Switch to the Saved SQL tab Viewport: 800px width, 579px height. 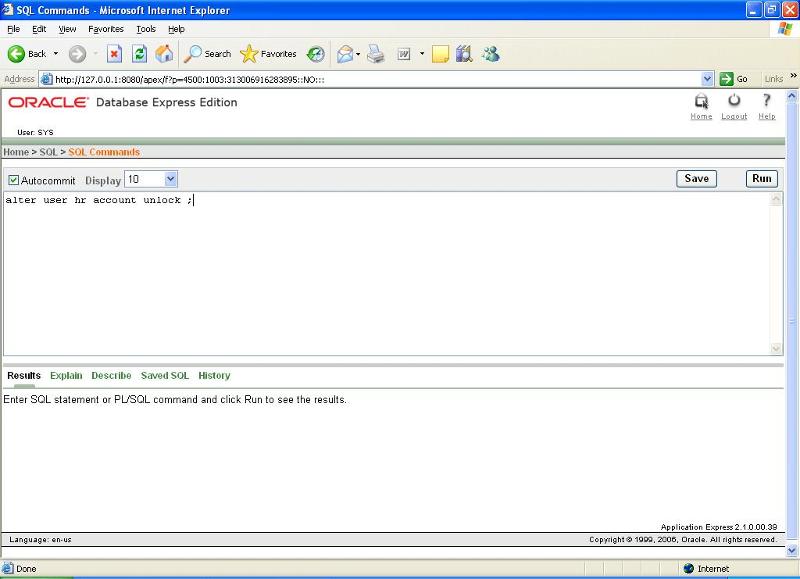tap(165, 375)
